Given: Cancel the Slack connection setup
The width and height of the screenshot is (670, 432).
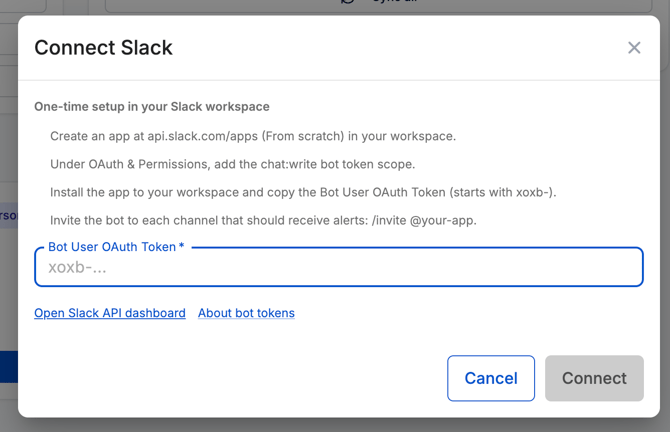Looking at the screenshot, I should click(491, 378).
